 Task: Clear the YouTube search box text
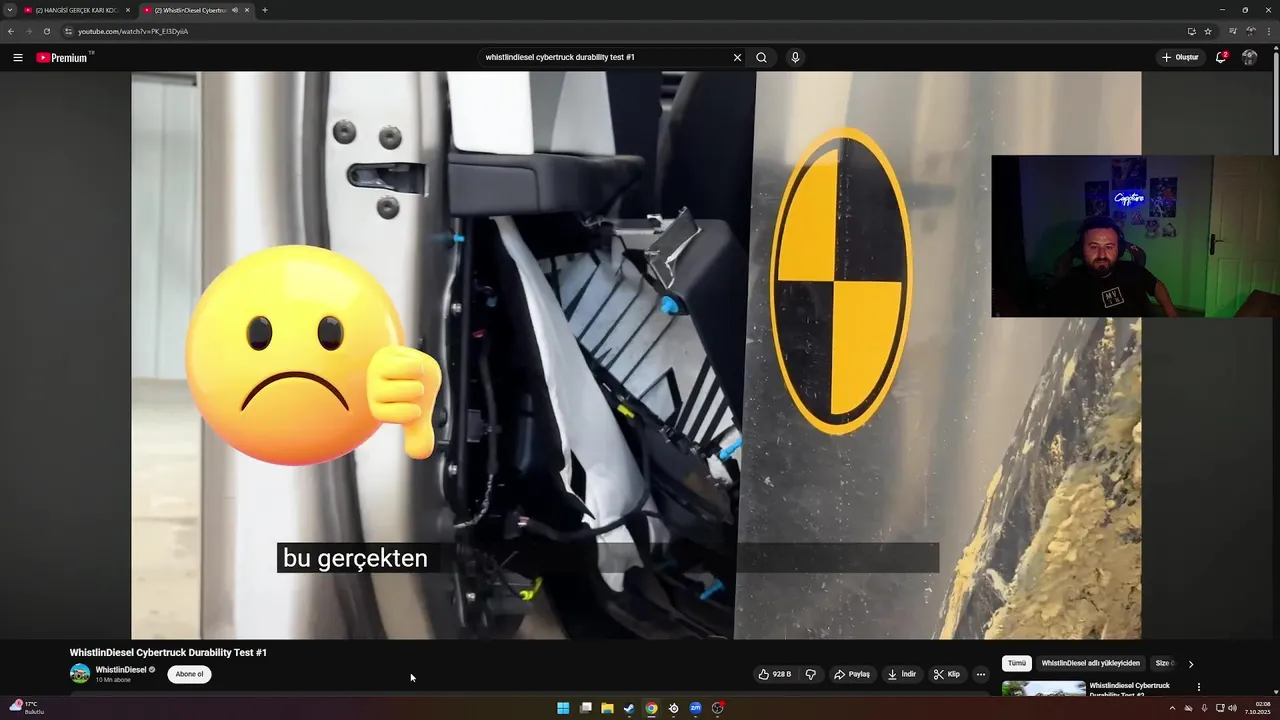(x=737, y=57)
